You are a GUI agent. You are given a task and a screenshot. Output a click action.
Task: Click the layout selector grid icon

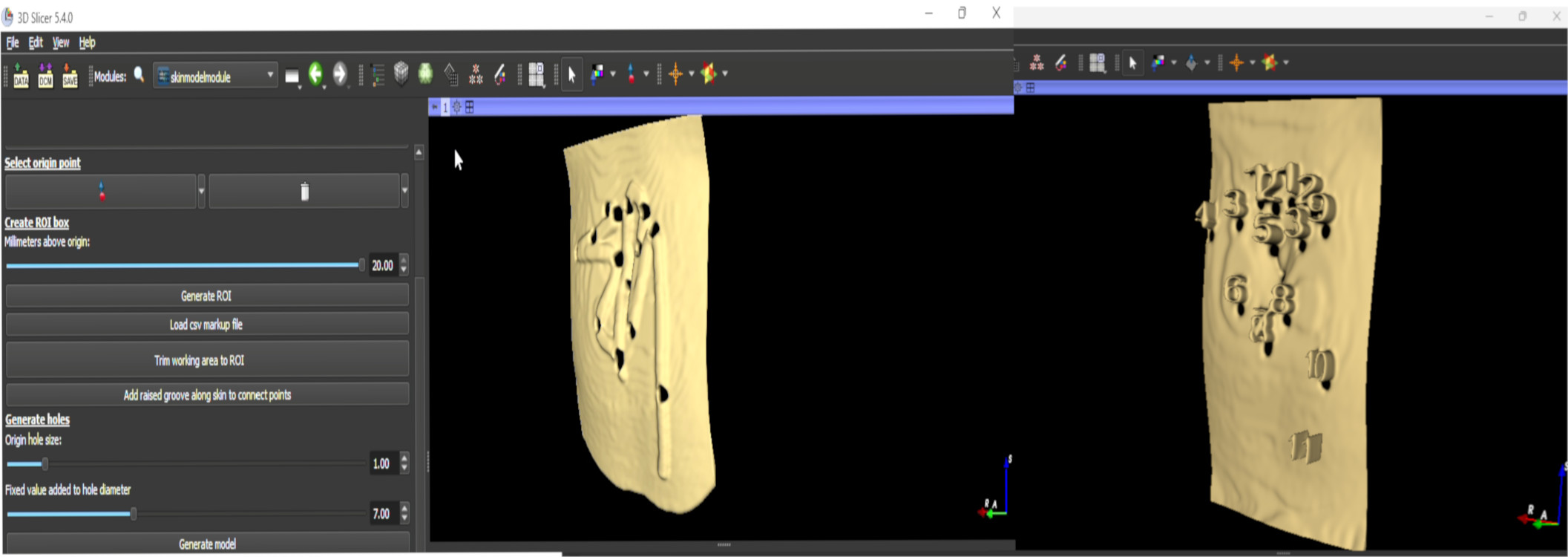pyautogui.click(x=536, y=74)
